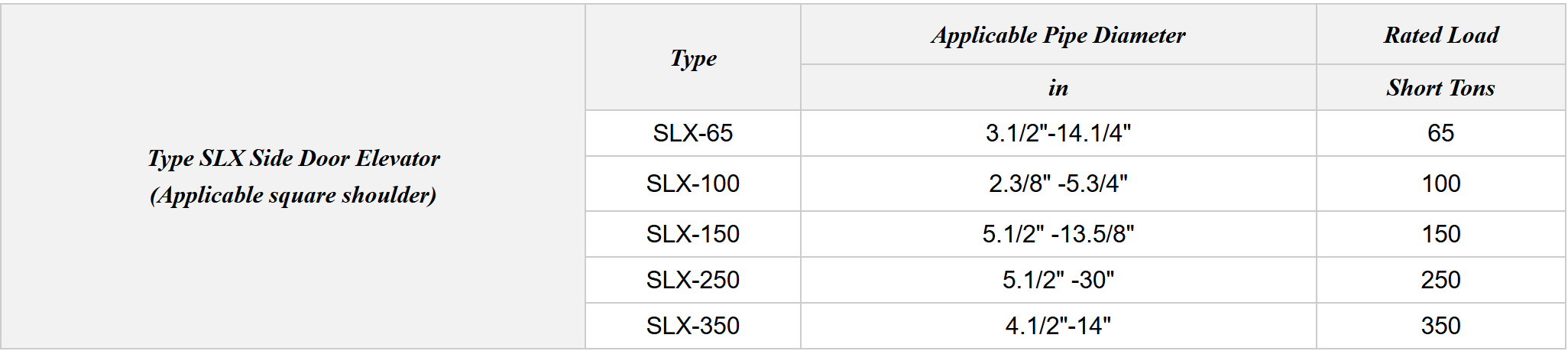
Task: Select the SLX-150 type cell
Action: 693,234
